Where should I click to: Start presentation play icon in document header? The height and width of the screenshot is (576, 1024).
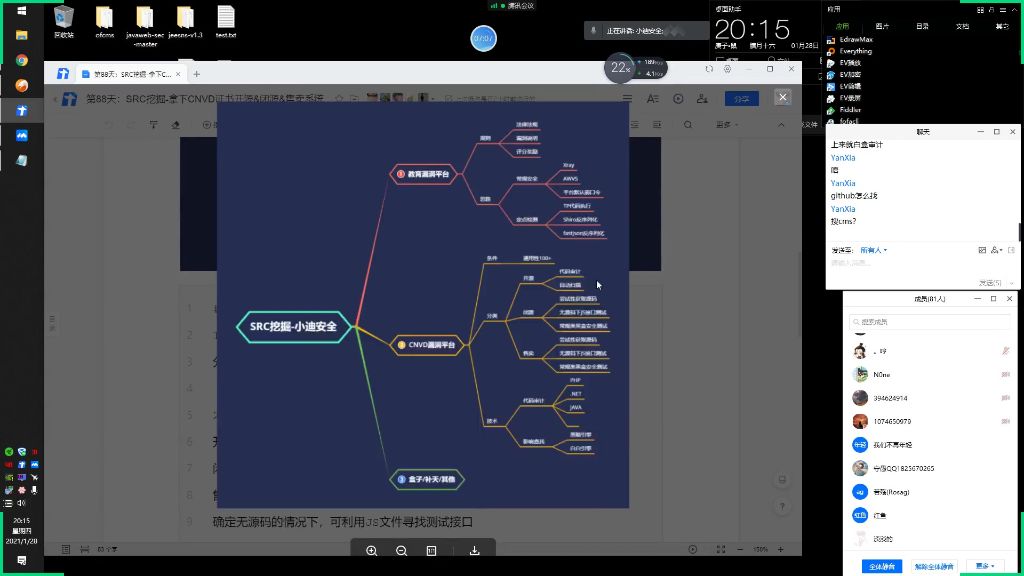(678, 99)
